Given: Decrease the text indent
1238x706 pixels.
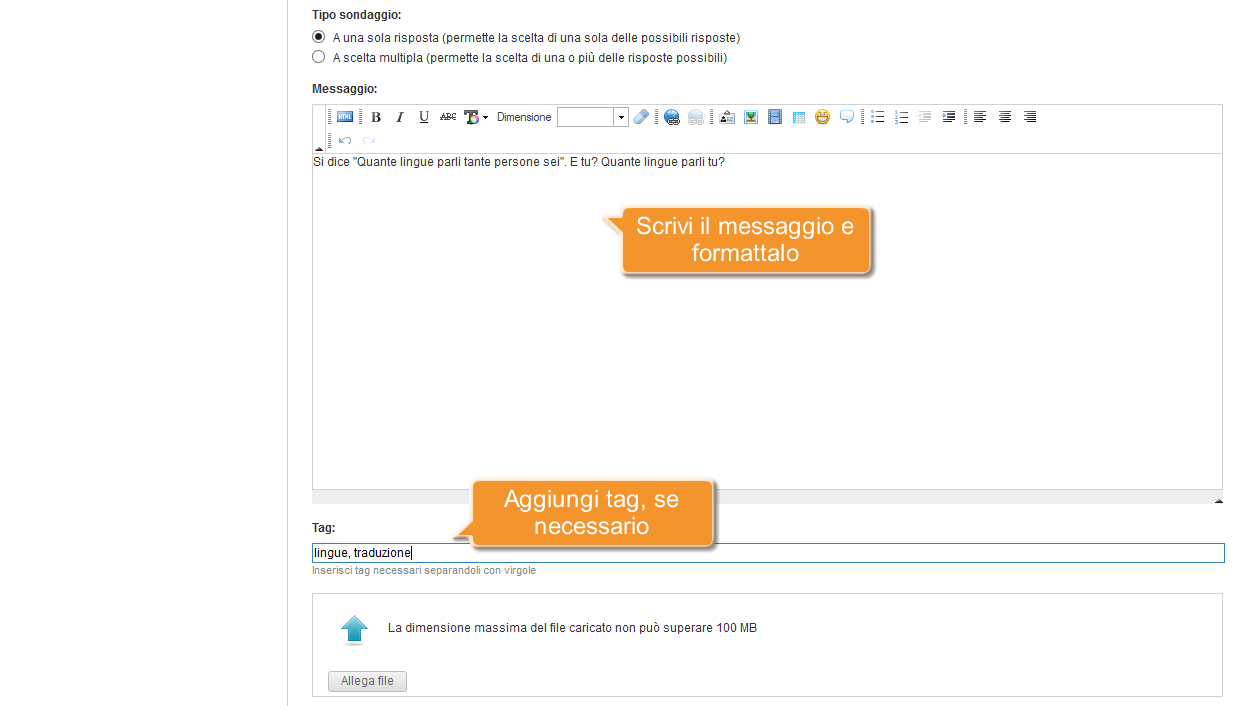Looking at the screenshot, I should pos(925,117).
